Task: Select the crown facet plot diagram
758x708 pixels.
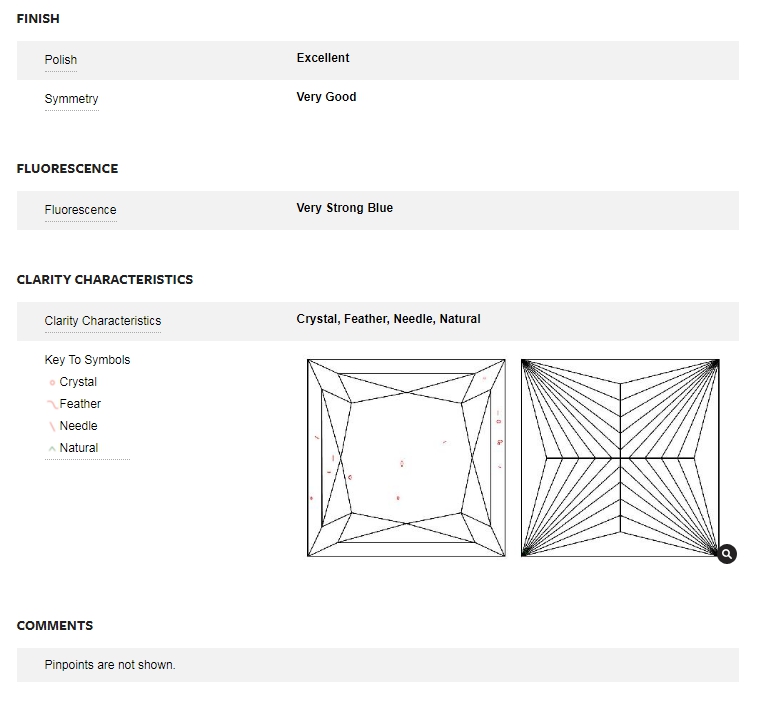Action: [x=406, y=457]
